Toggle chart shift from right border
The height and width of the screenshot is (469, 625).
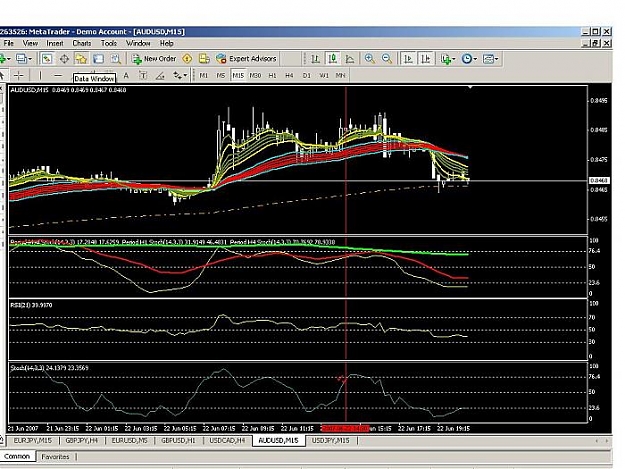(x=426, y=59)
